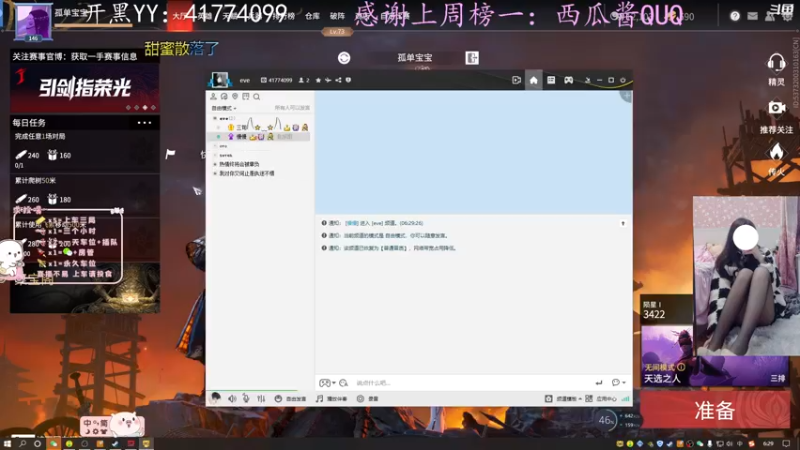Image resolution: width=800 pixels, height=450 pixels.
Task: Click the WeChat icon on taskbar
Action: point(53,444)
